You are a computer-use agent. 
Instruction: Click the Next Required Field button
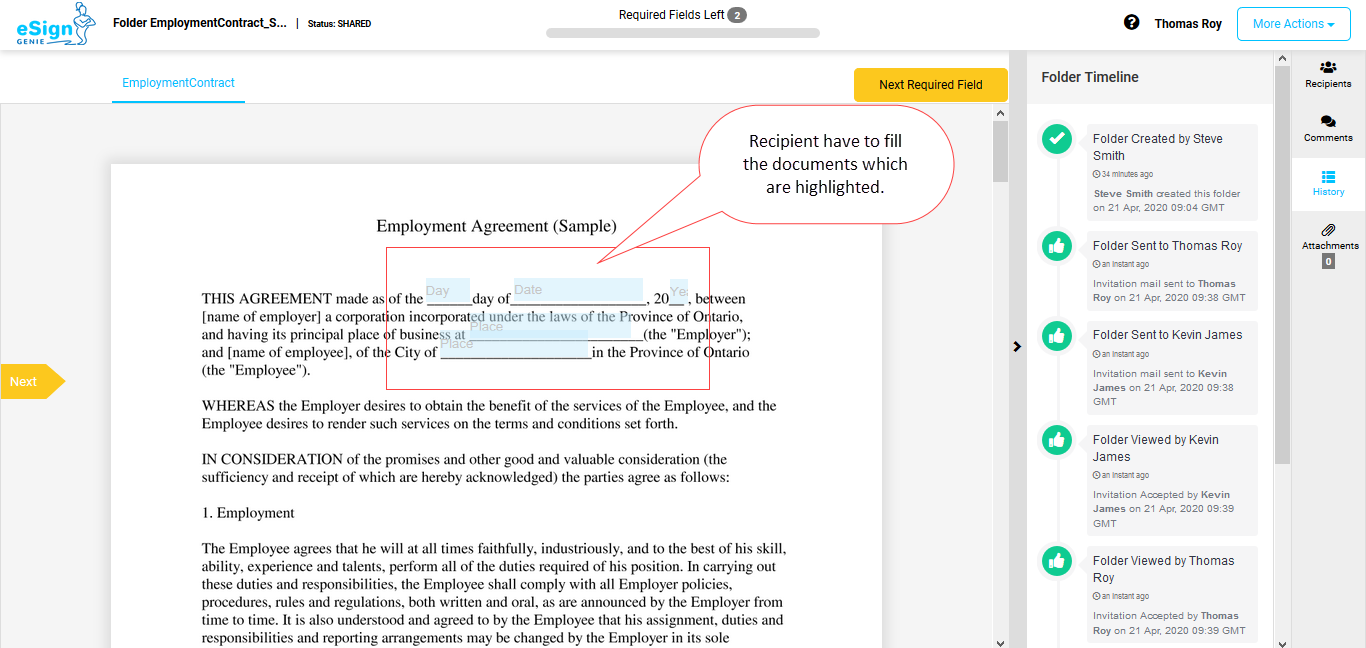click(930, 85)
